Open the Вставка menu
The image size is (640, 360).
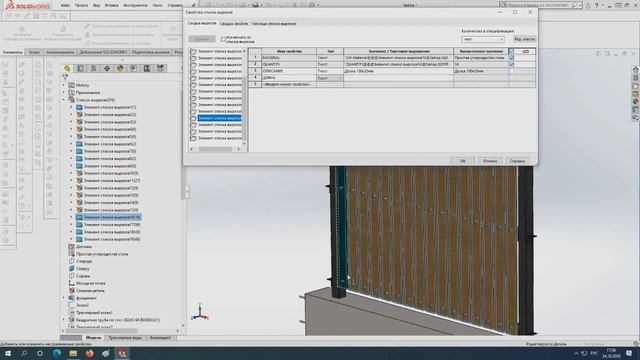click(x=111, y=5)
